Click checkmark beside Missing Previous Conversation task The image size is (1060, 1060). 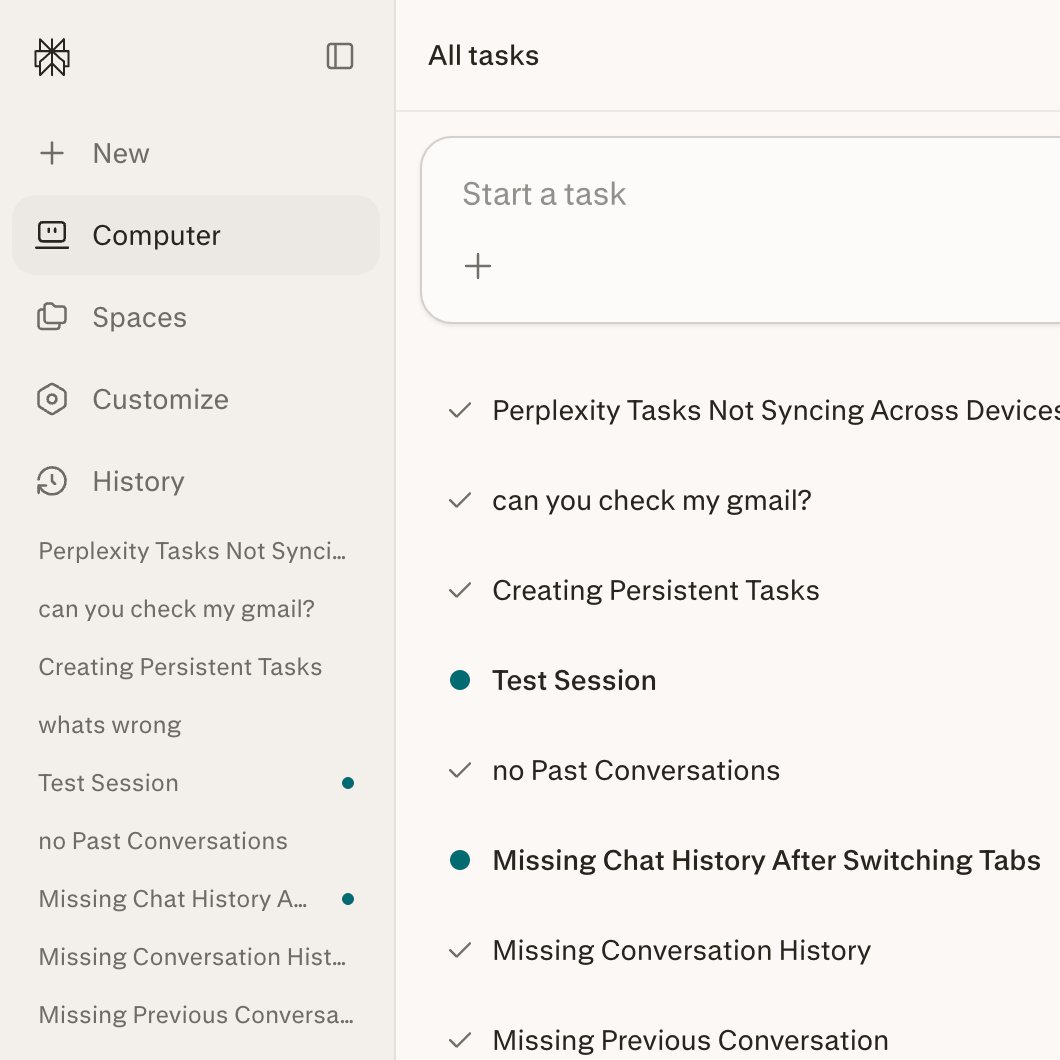(x=460, y=1040)
